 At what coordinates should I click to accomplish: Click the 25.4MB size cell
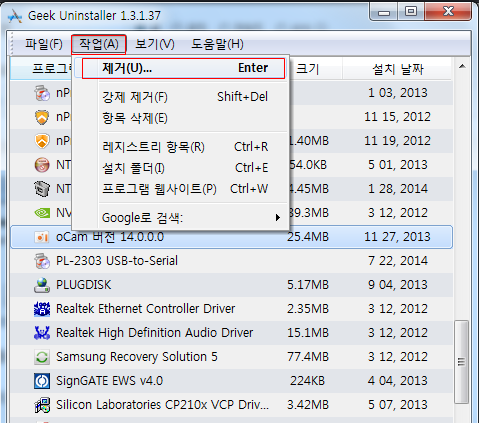coord(308,237)
